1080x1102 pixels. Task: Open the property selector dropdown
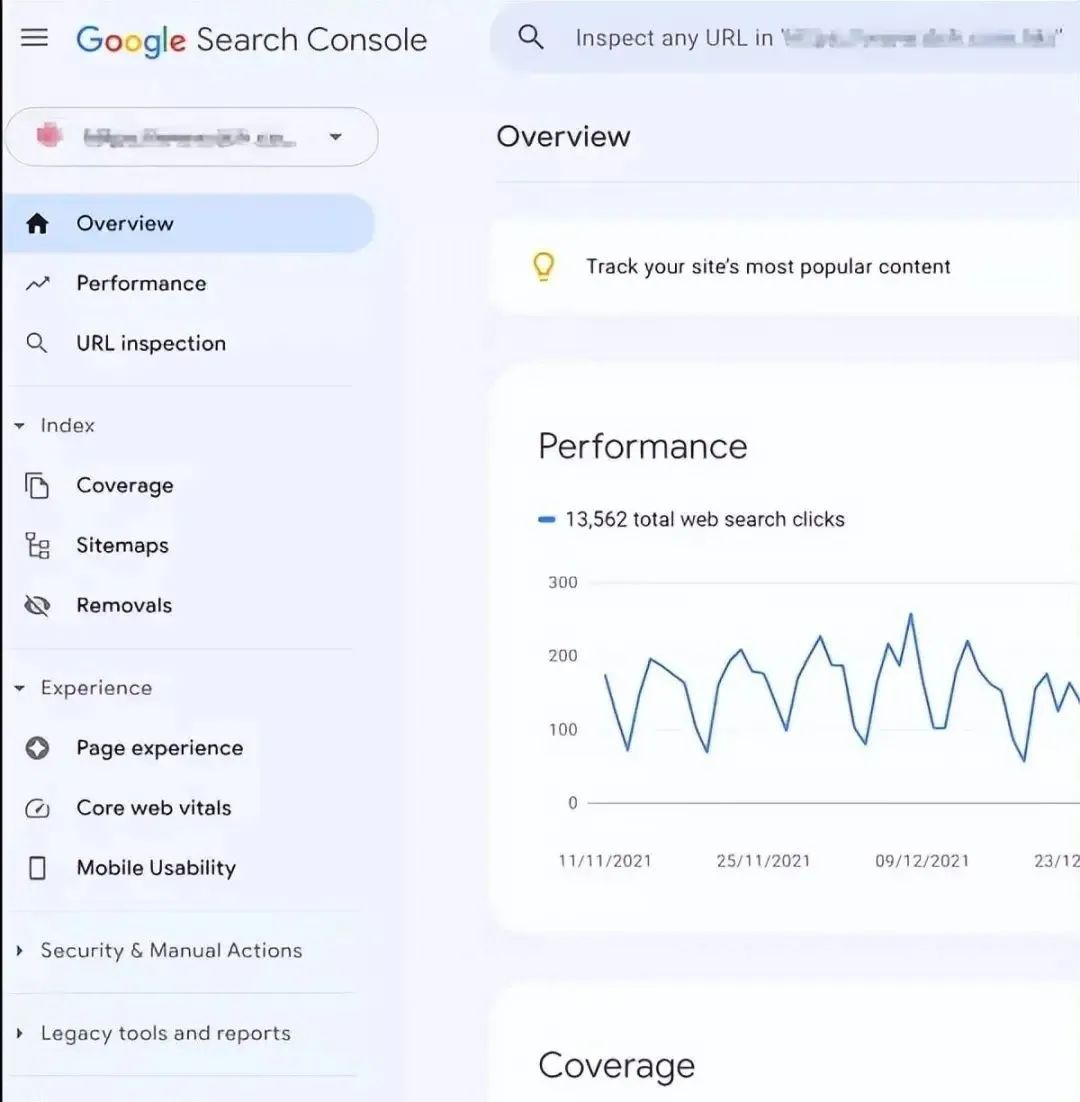[x=336, y=137]
